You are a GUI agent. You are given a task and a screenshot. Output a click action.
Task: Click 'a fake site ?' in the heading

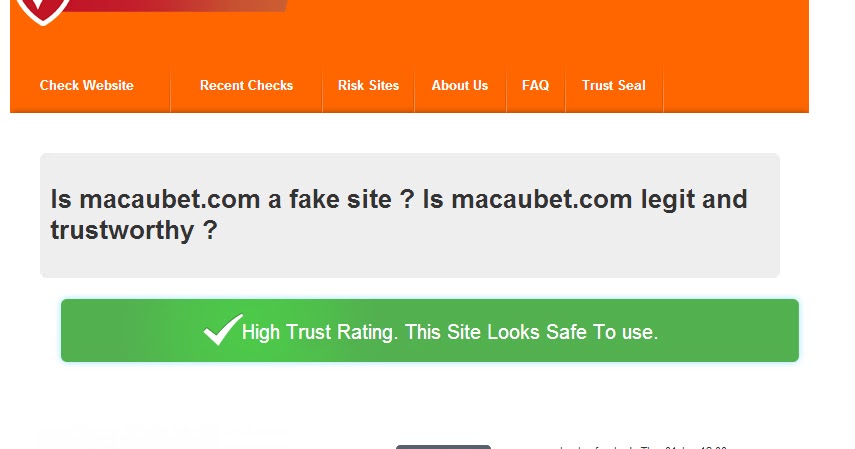[341, 199]
